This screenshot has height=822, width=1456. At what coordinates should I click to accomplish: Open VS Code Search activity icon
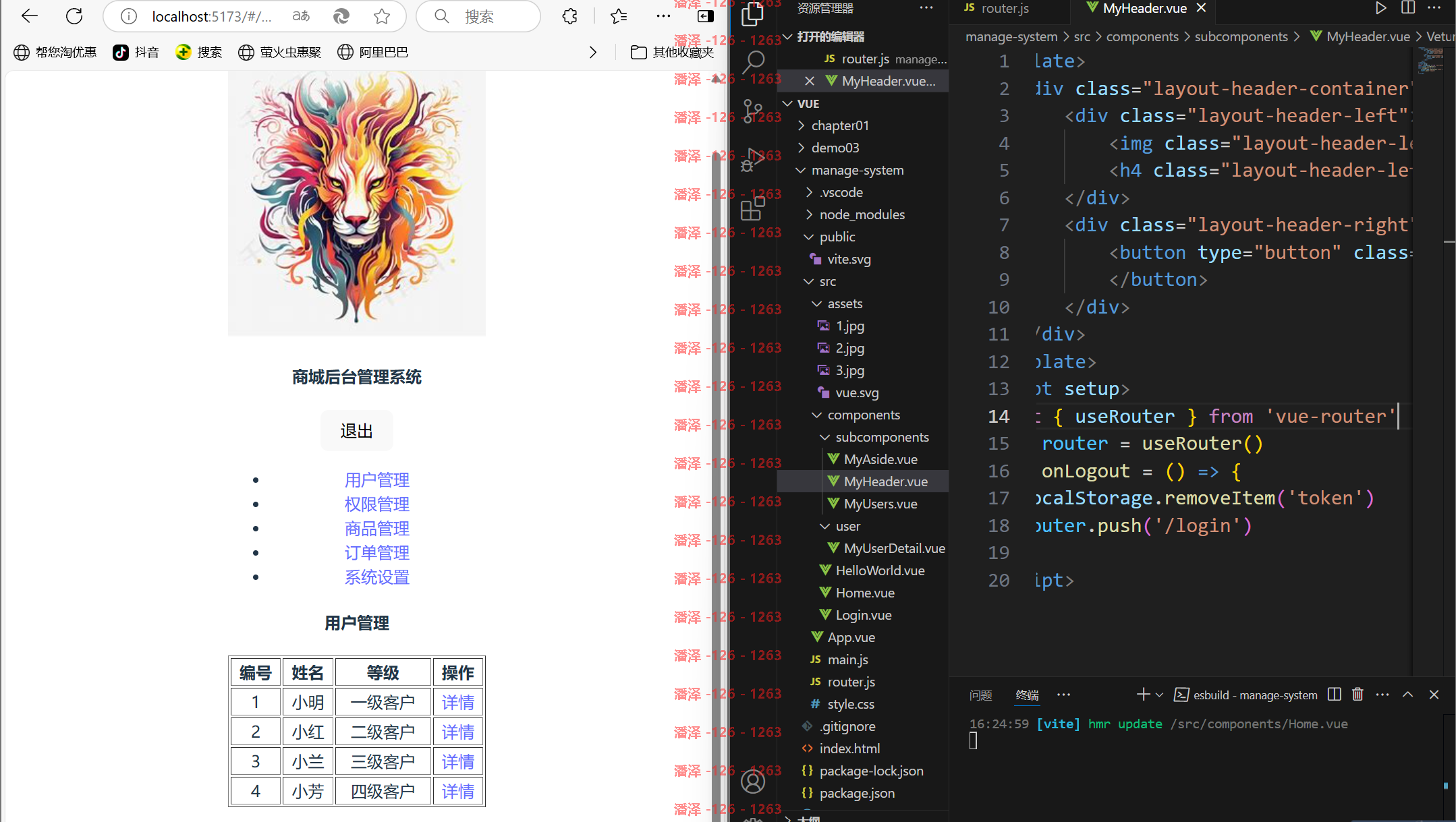tap(752, 63)
